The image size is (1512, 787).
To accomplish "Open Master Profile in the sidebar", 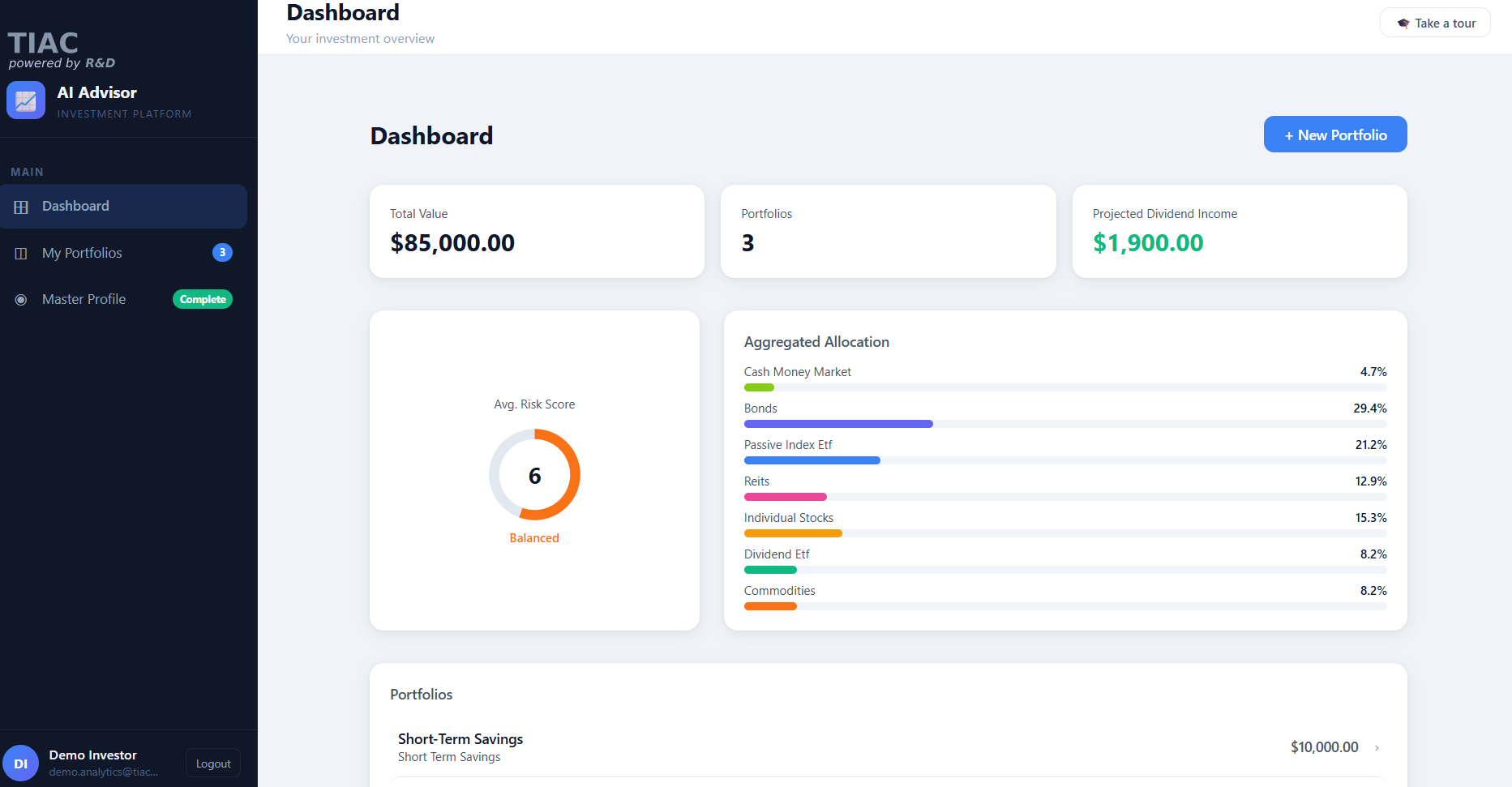I will pyautogui.click(x=123, y=299).
